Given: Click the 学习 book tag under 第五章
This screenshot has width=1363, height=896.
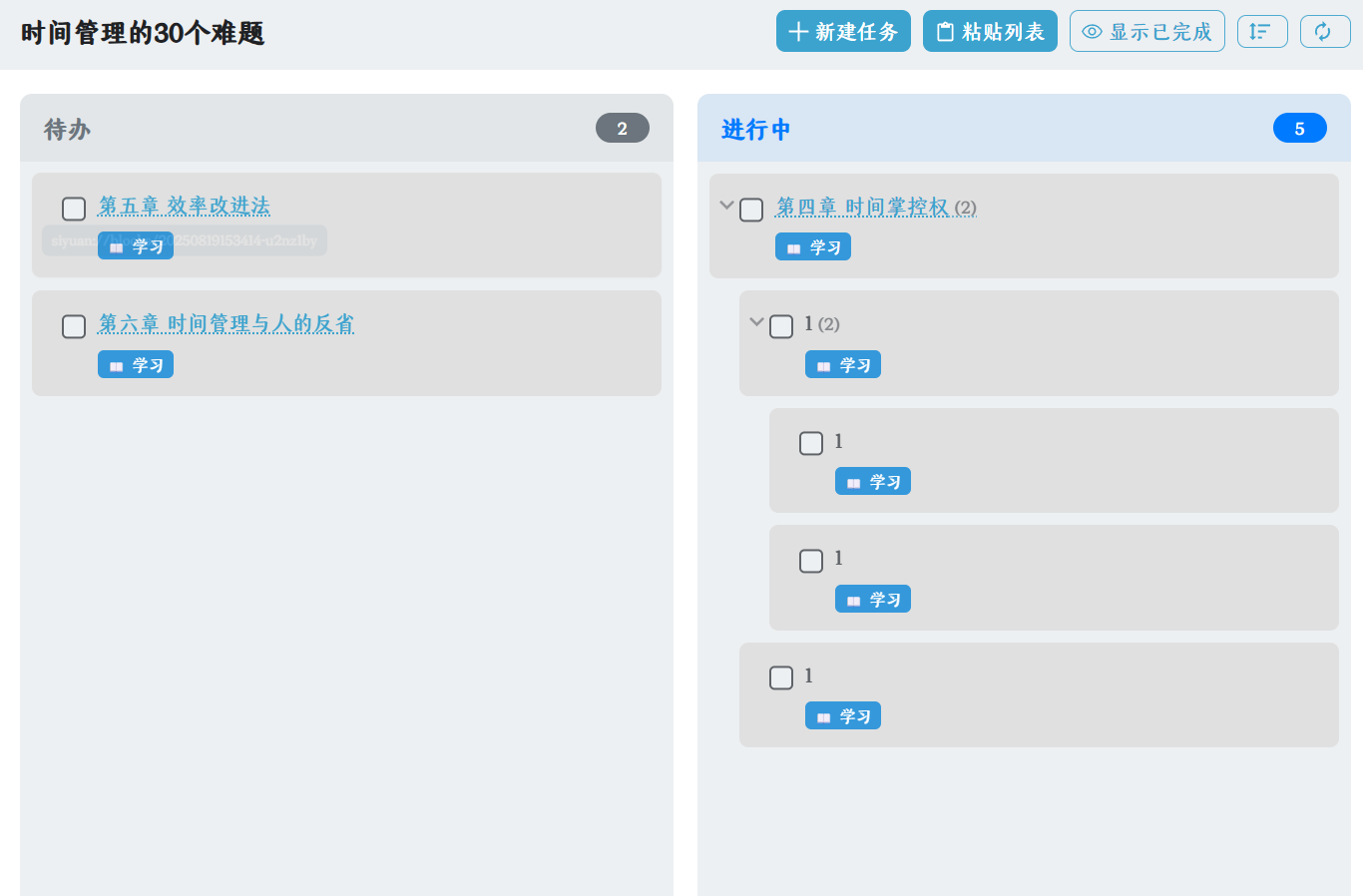Looking at the screenshot, I should click(136, 246).
